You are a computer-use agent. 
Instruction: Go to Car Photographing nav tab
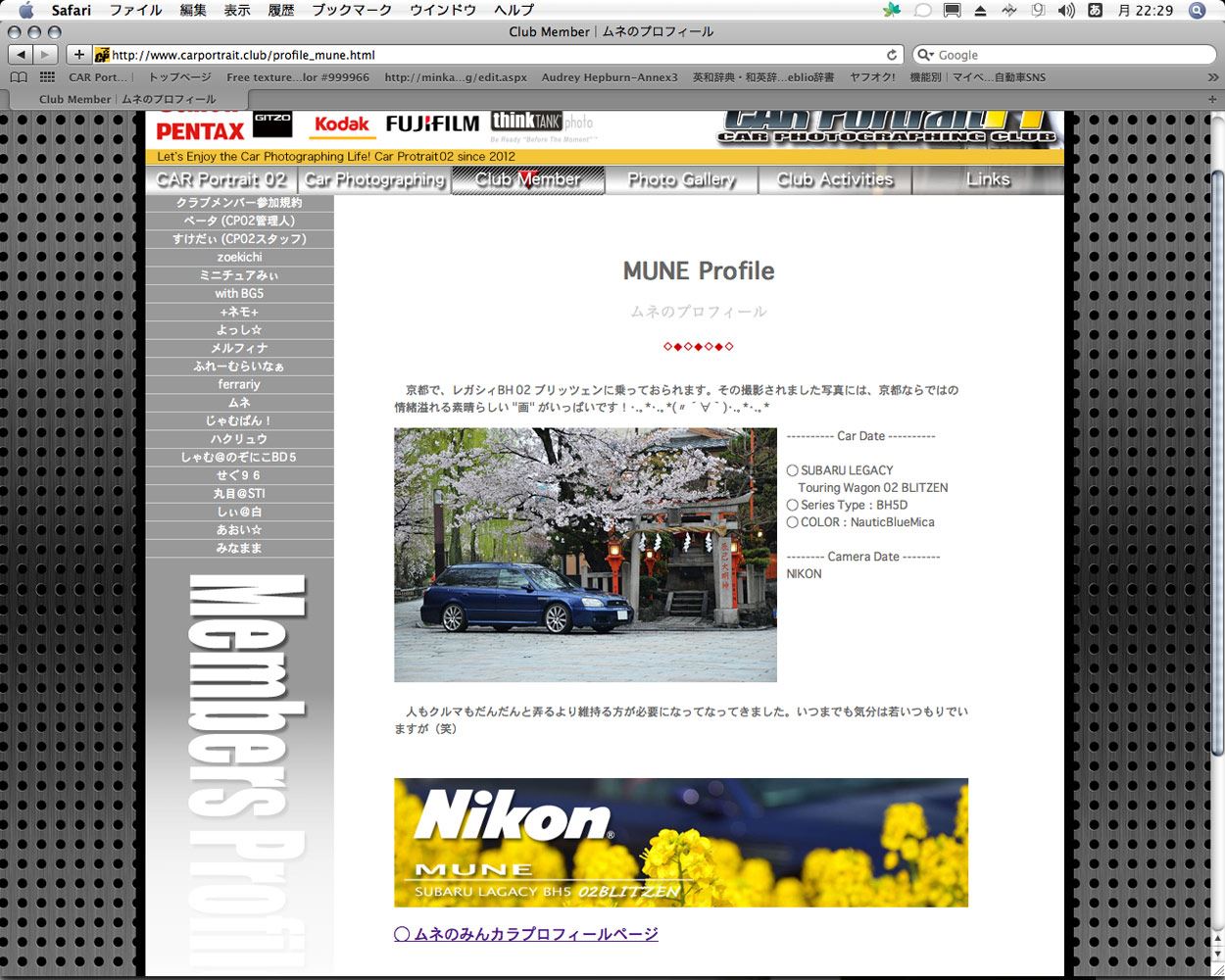374,179
